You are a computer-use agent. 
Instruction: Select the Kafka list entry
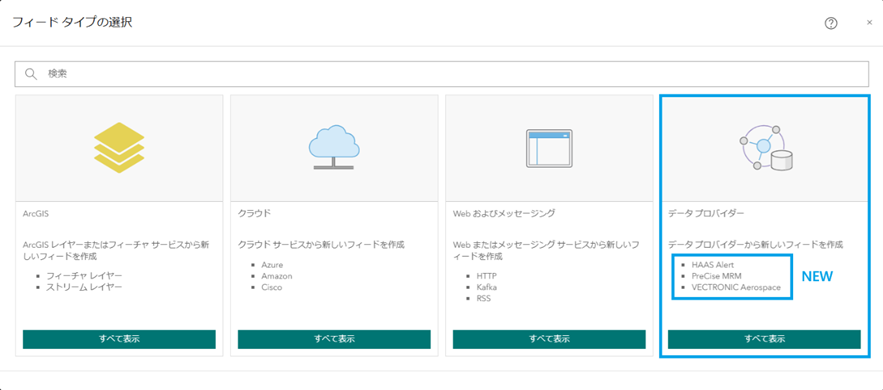click(487, 287)
